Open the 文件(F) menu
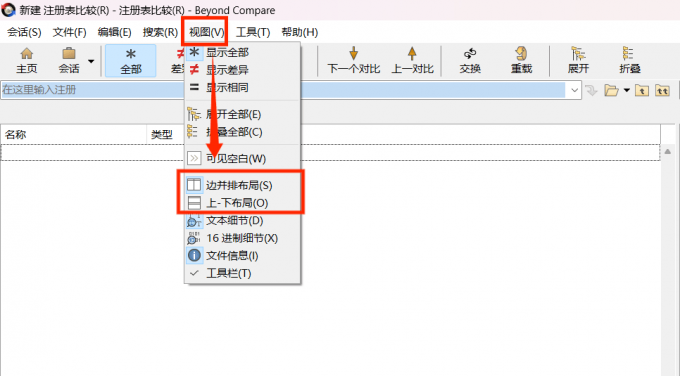This screenshot has width=680, height=376. click(x=69, y=32)
